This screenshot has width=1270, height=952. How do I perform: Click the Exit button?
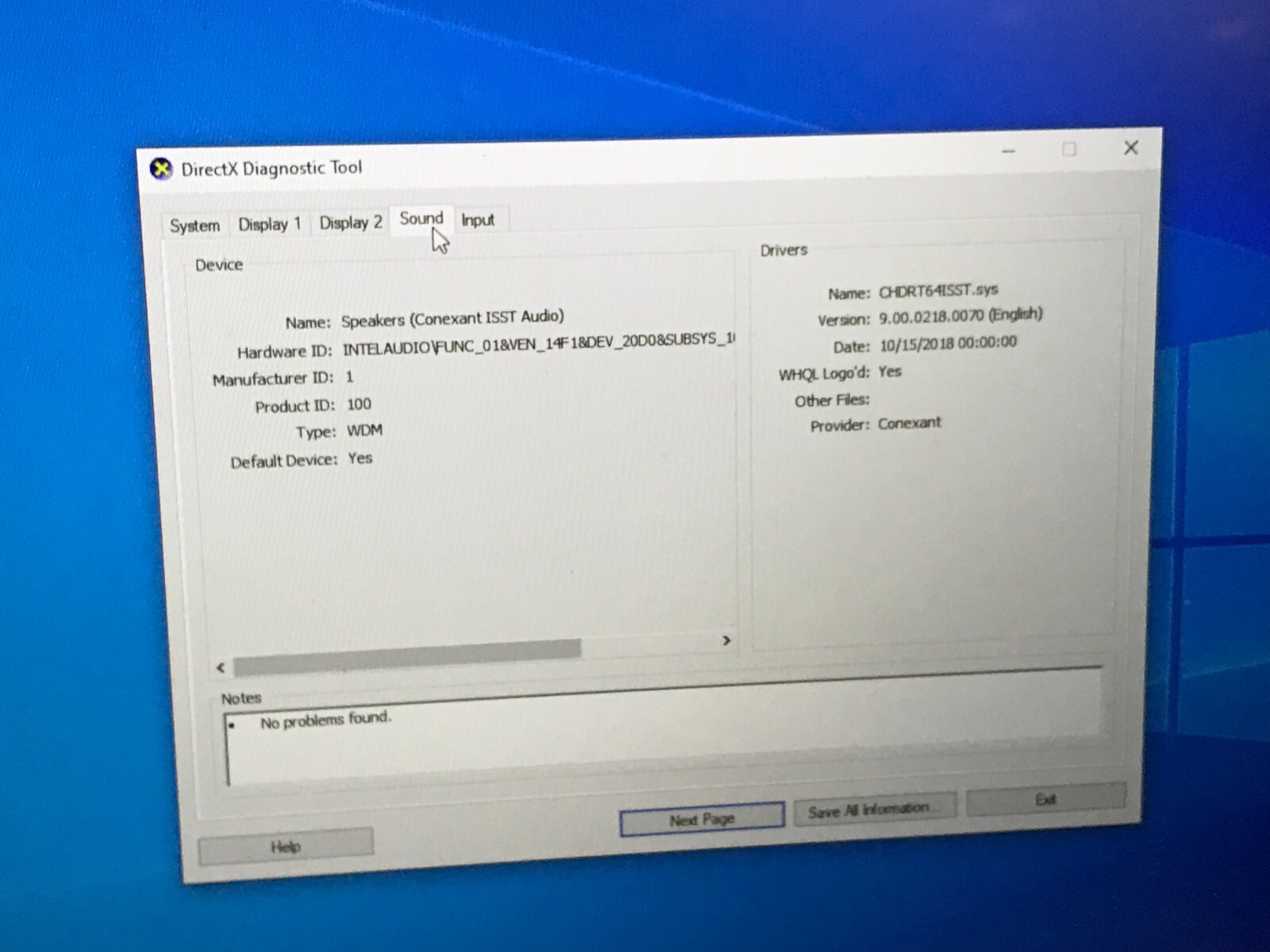1045,799
